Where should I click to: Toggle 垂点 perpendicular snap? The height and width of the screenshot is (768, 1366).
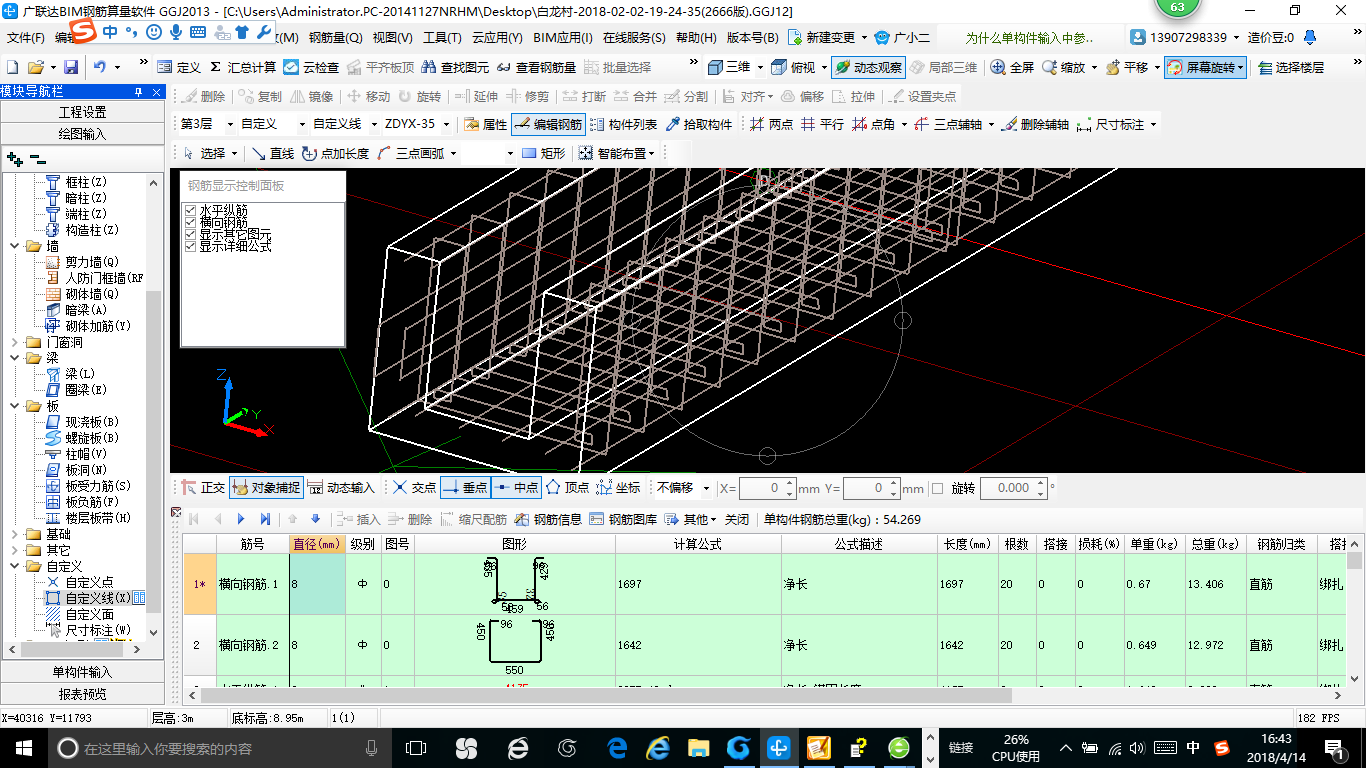464,488
